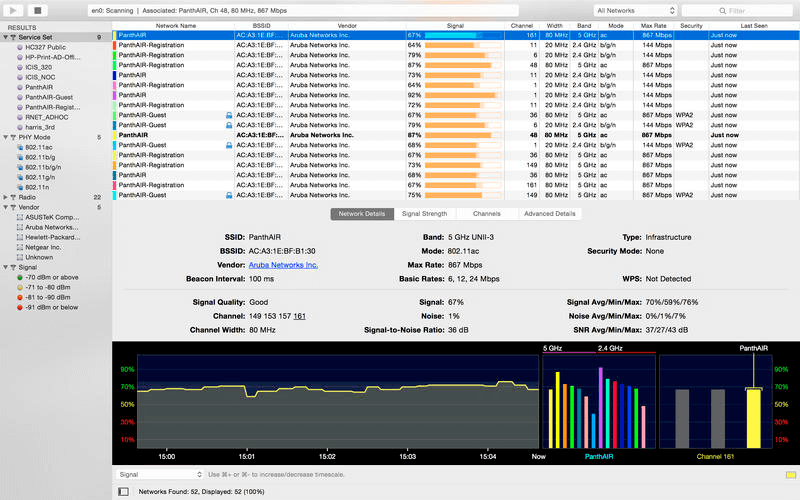Click the lock icon on the first PanthAIR-Guest row
This screenshot has height=500, width=800.
click(229, 115)
